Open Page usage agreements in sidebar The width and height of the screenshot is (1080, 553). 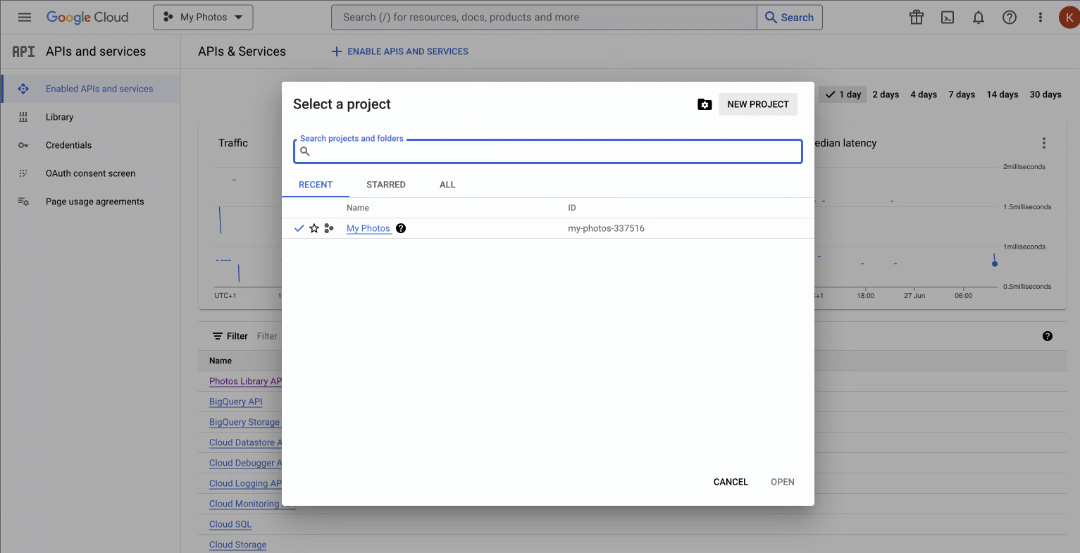(x=94, y=202)
